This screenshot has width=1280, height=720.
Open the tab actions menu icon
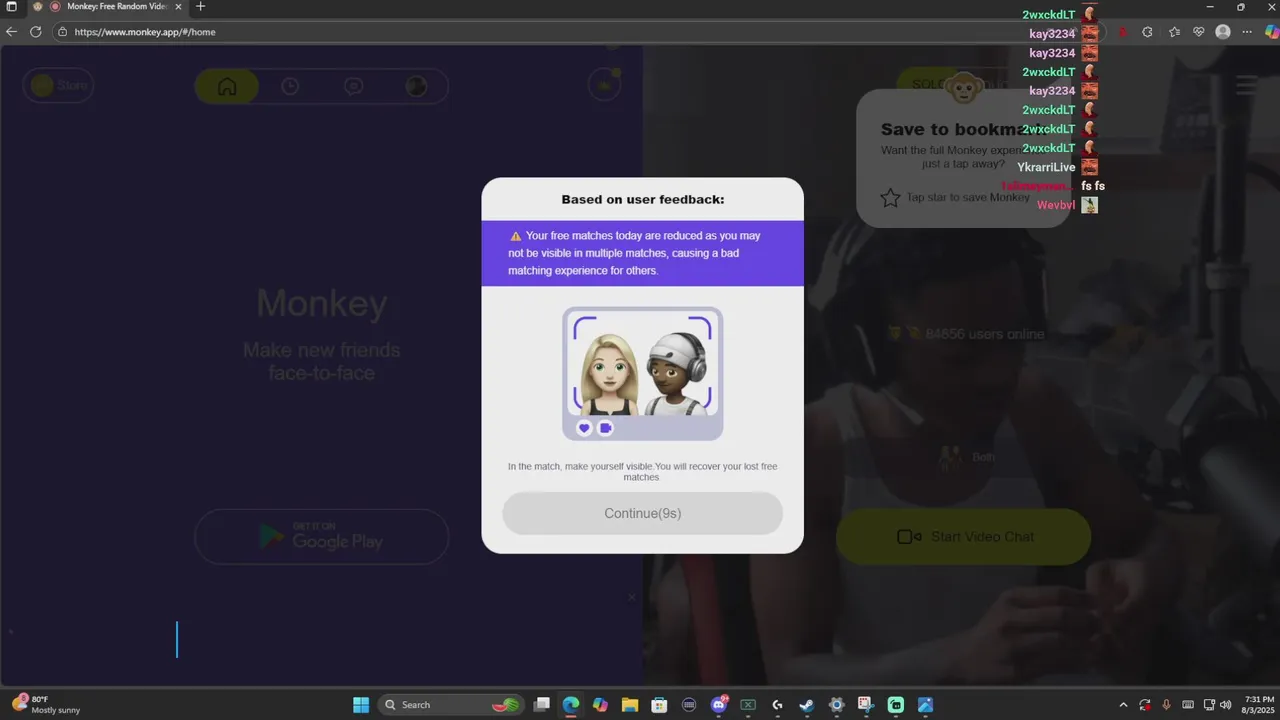point(12,6)
